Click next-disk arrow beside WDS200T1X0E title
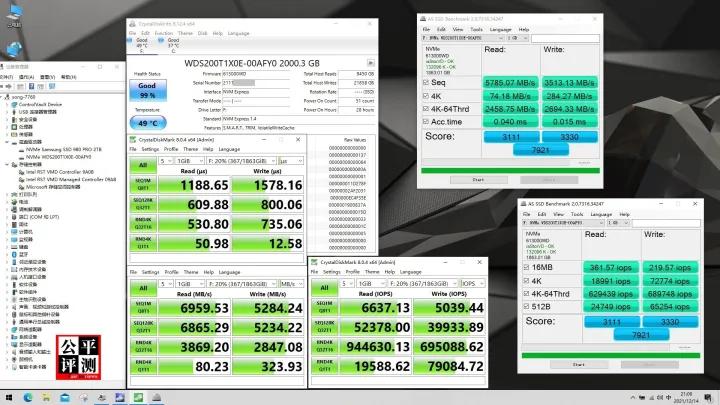 [371, 63]
